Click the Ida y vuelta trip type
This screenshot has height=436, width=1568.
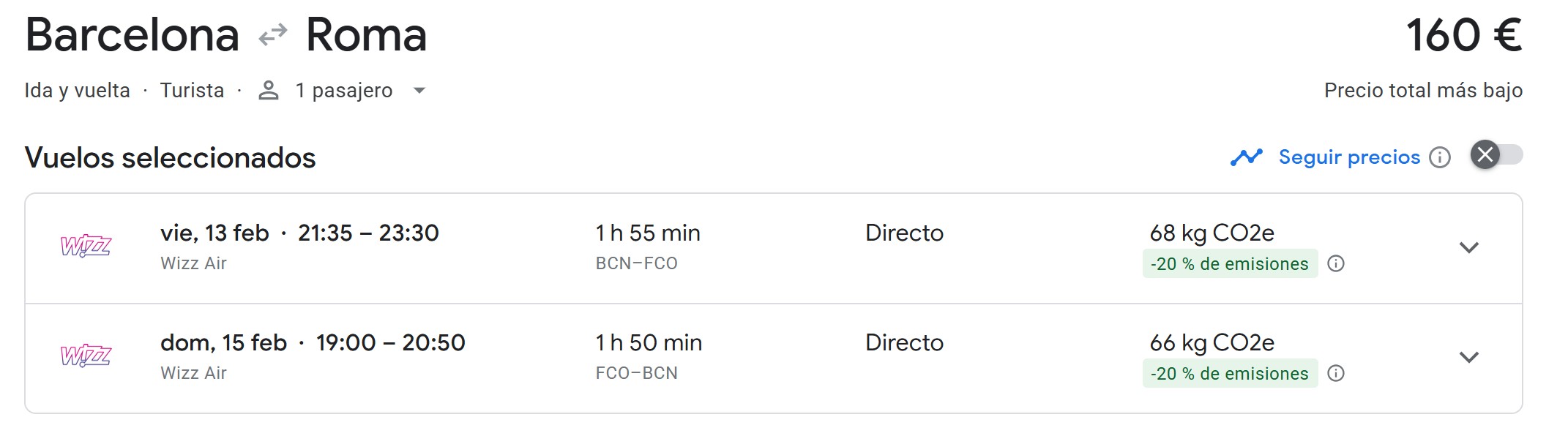pos(77,91)
